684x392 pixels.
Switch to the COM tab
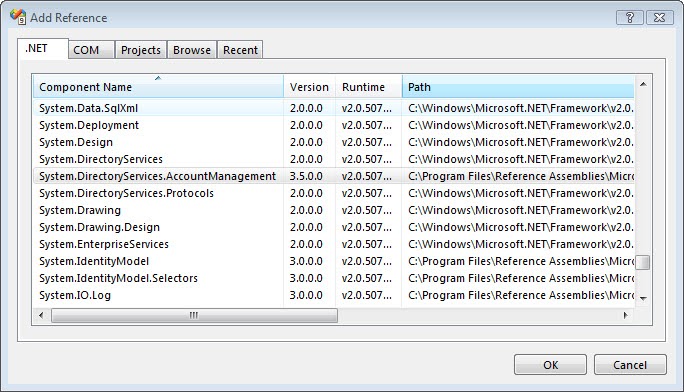91,50
